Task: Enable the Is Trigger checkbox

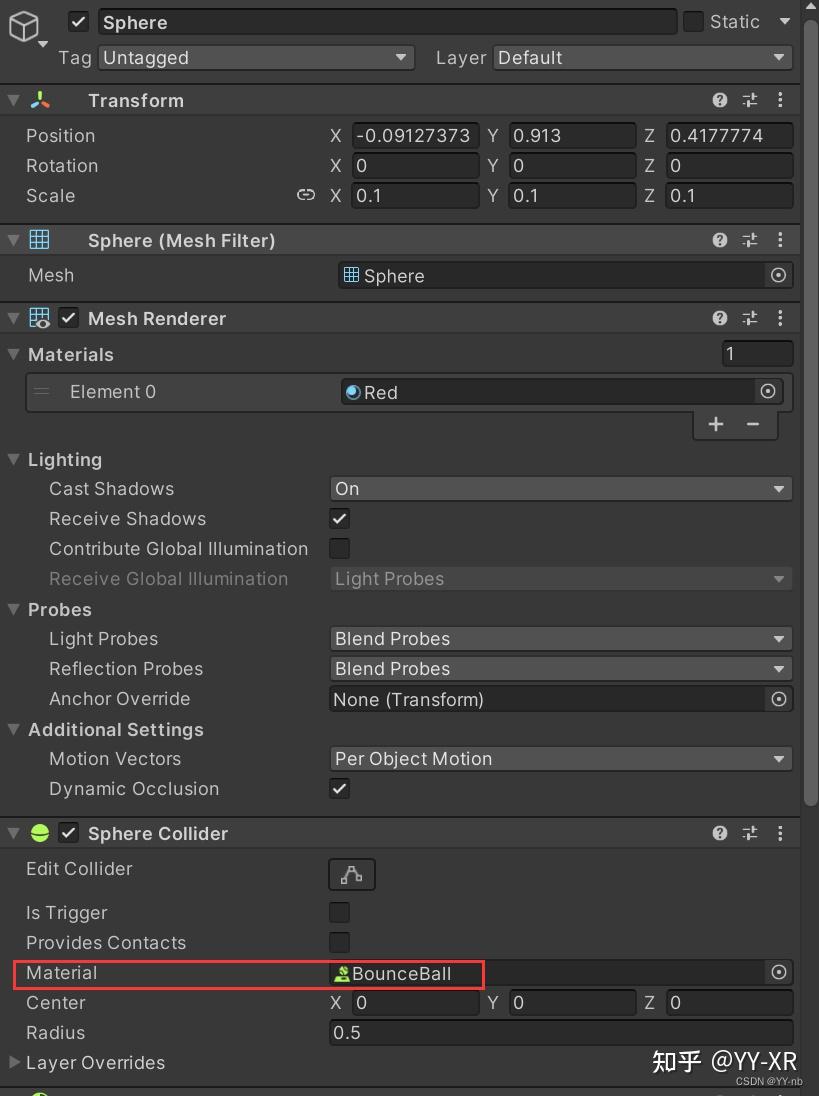Action: point(339,912)
